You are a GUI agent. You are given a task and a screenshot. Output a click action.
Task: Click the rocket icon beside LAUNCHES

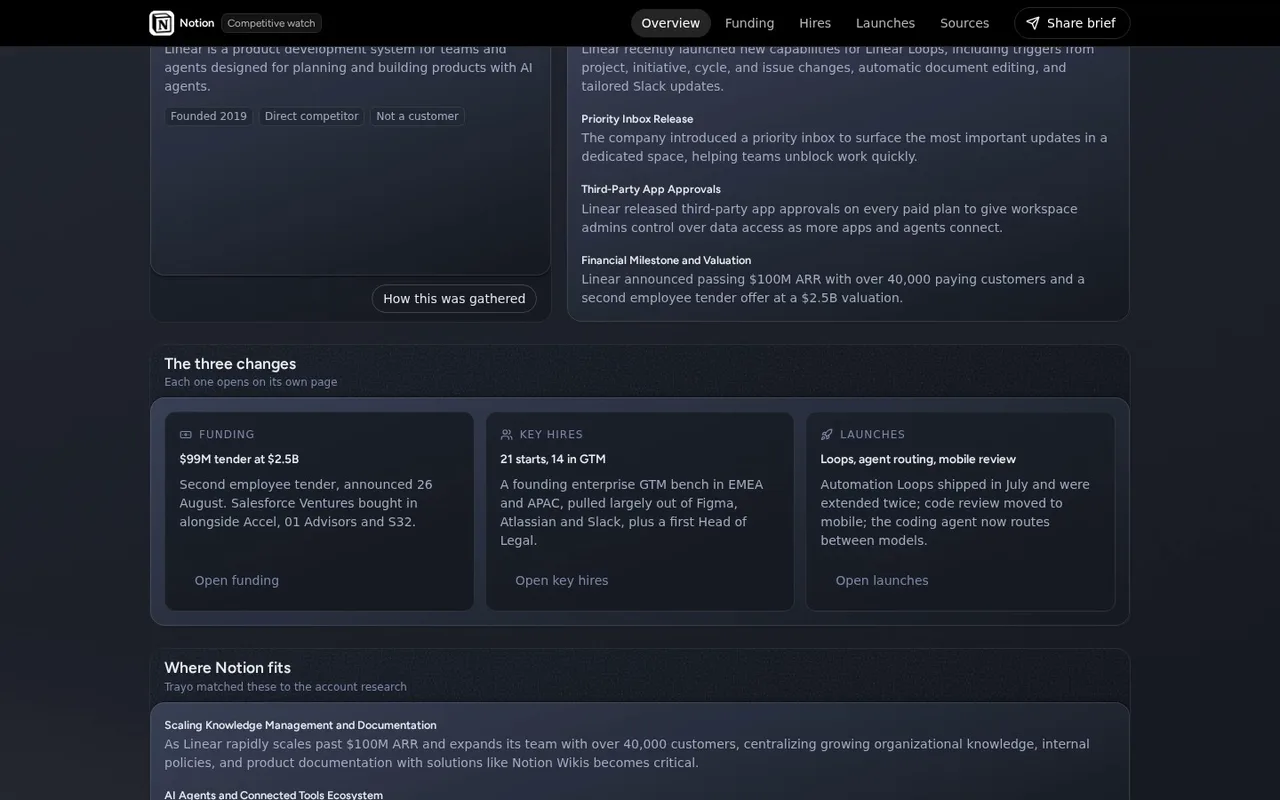[x=827, y=435]
